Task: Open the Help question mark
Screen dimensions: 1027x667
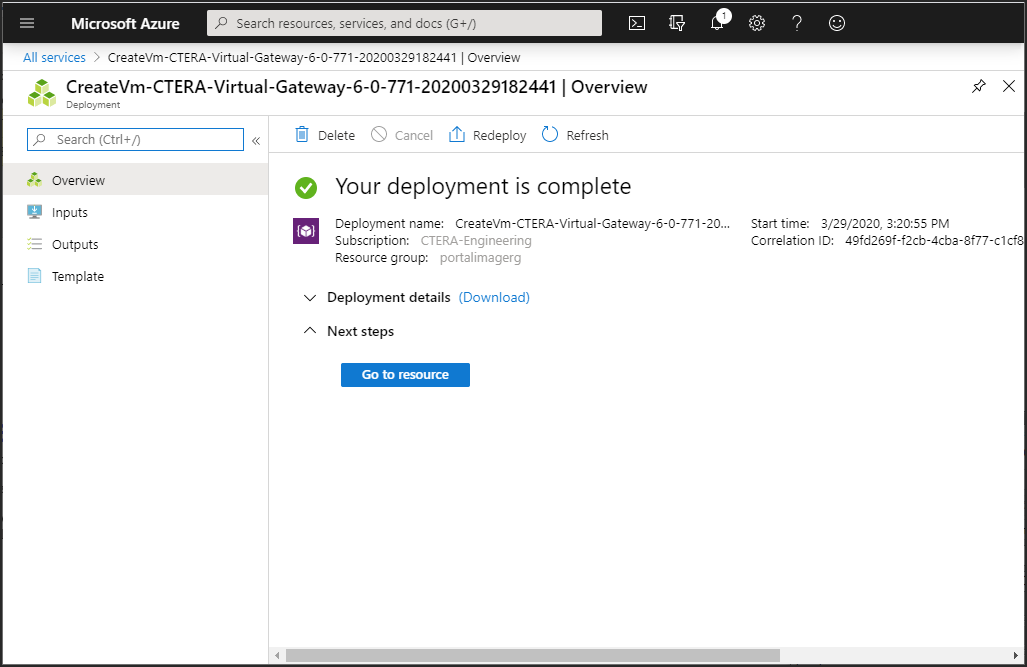Action: coord(796,23)
